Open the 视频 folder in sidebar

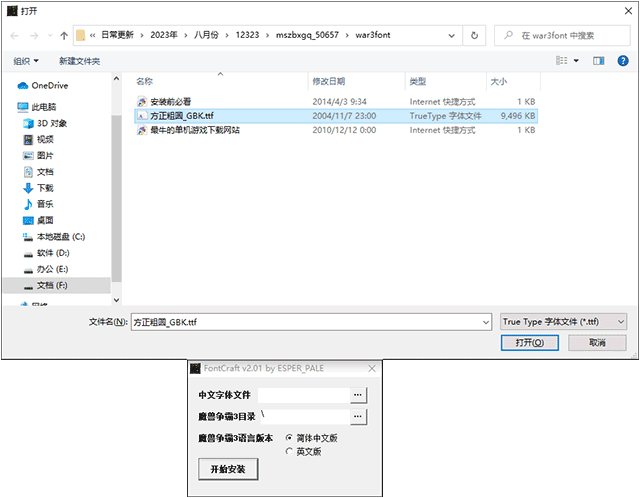click(x=38, y=140)
